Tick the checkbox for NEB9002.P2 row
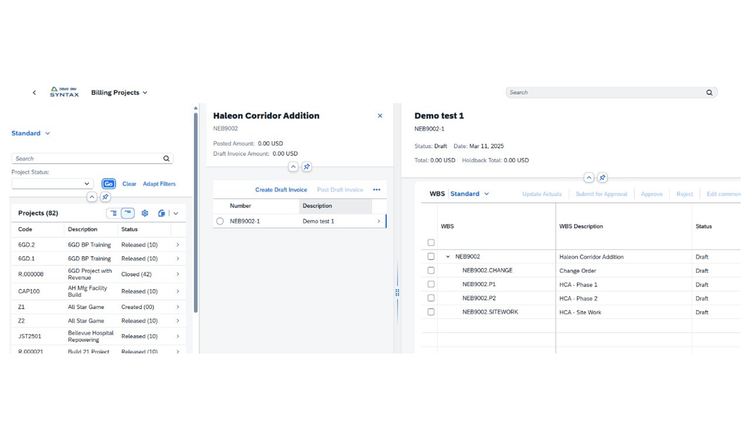Screen dimensions: 750x422 coord(431,298)
